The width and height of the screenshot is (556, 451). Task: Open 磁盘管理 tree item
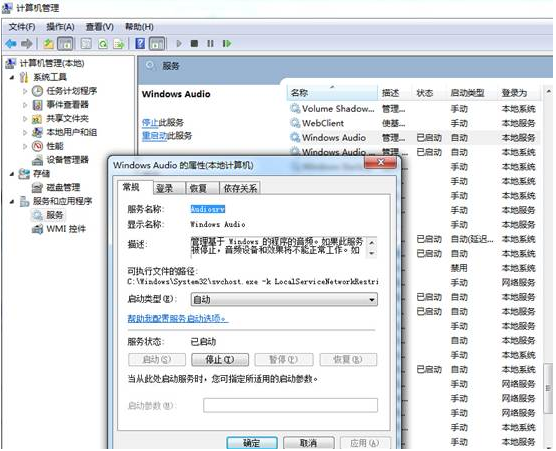[x=63, y=187]
